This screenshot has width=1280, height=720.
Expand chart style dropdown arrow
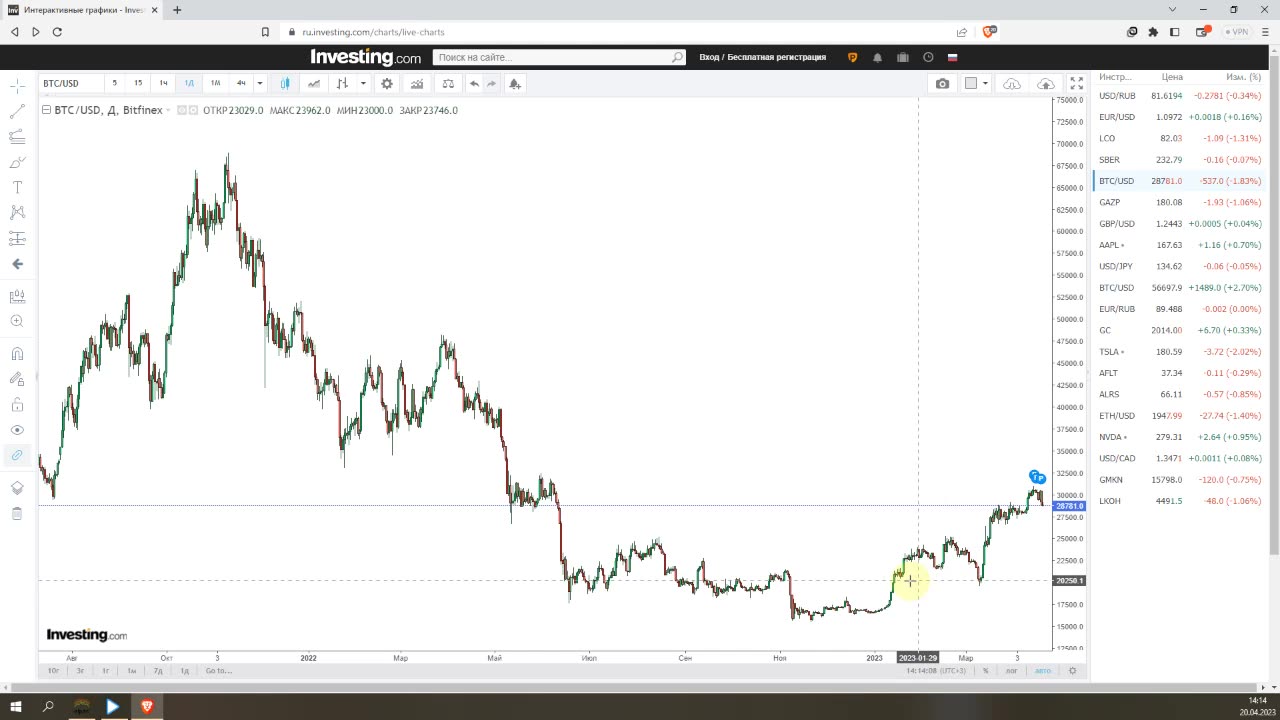363,83
